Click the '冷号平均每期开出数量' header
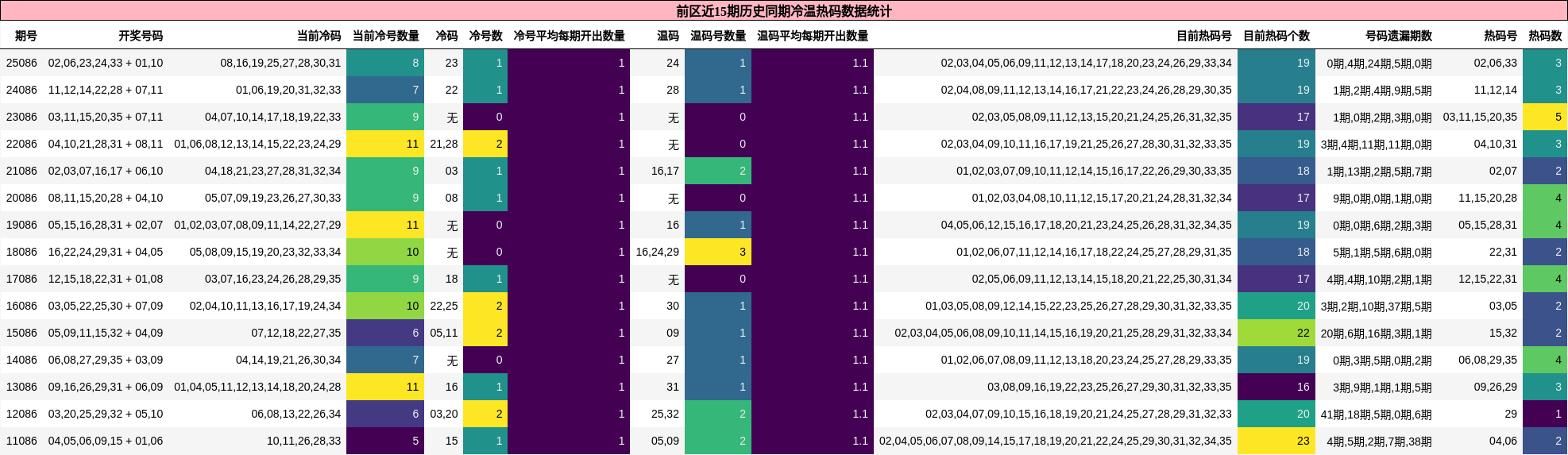 click(x=569, y=36)
